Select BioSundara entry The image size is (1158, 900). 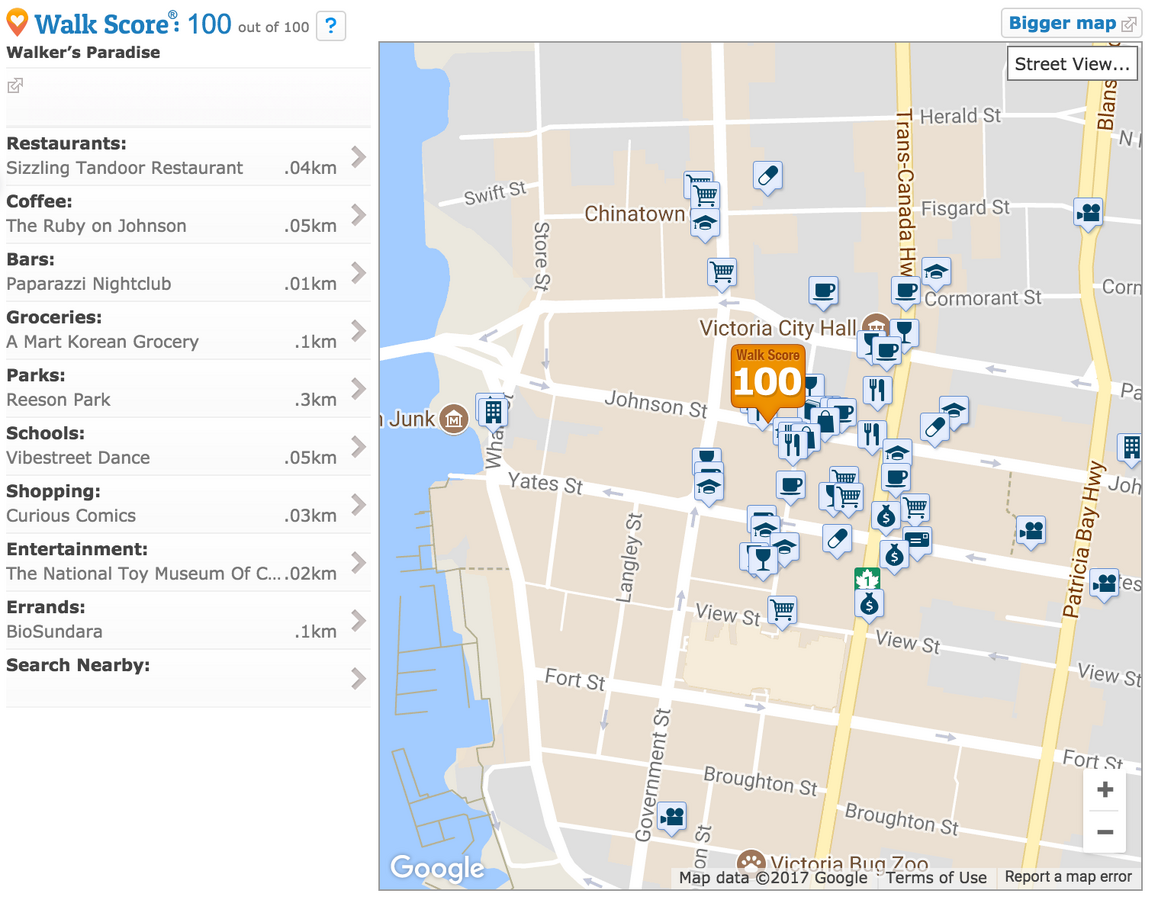point(55,632)
